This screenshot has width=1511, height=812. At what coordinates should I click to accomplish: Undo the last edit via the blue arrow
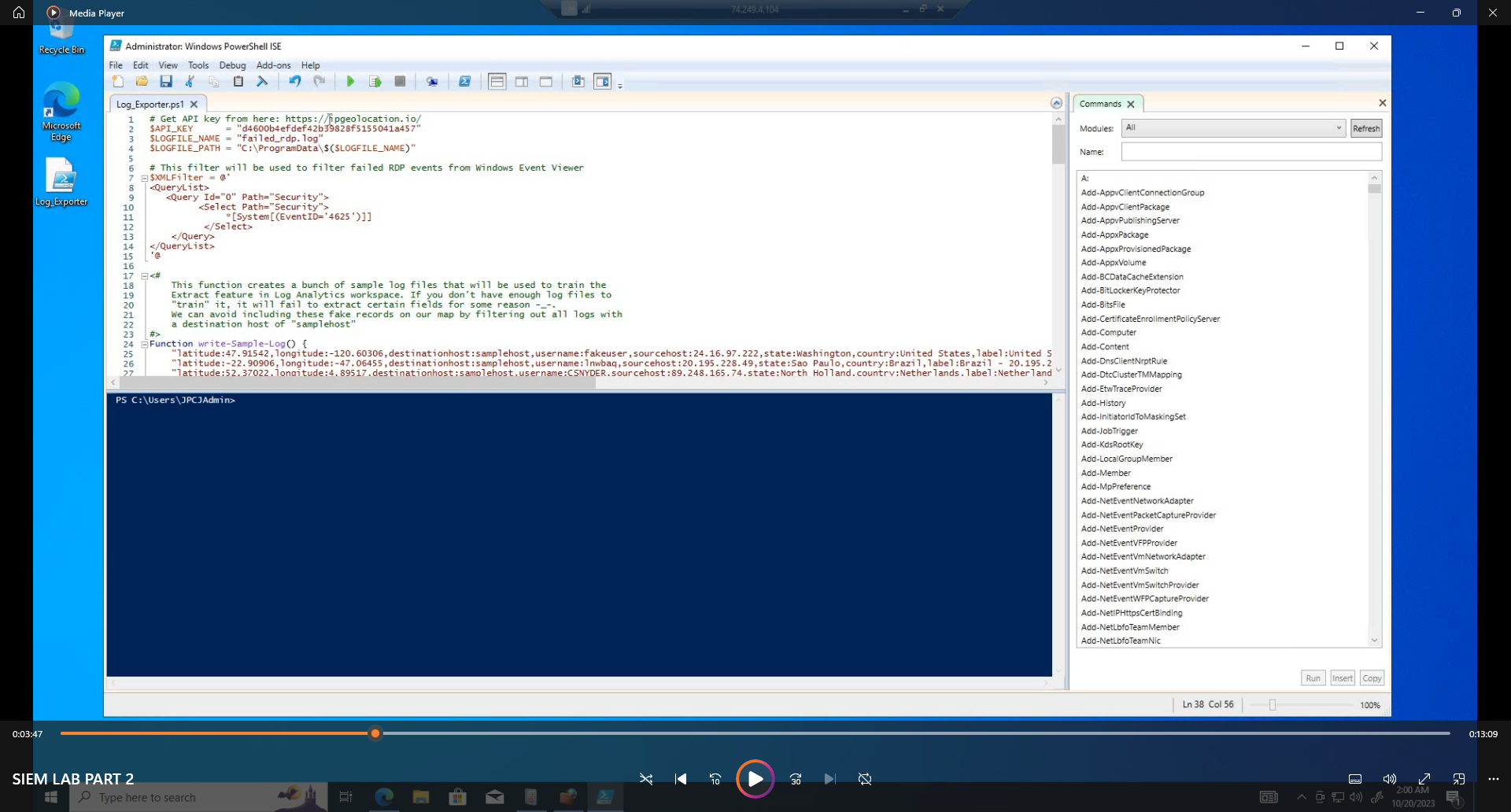coord(295,82)
